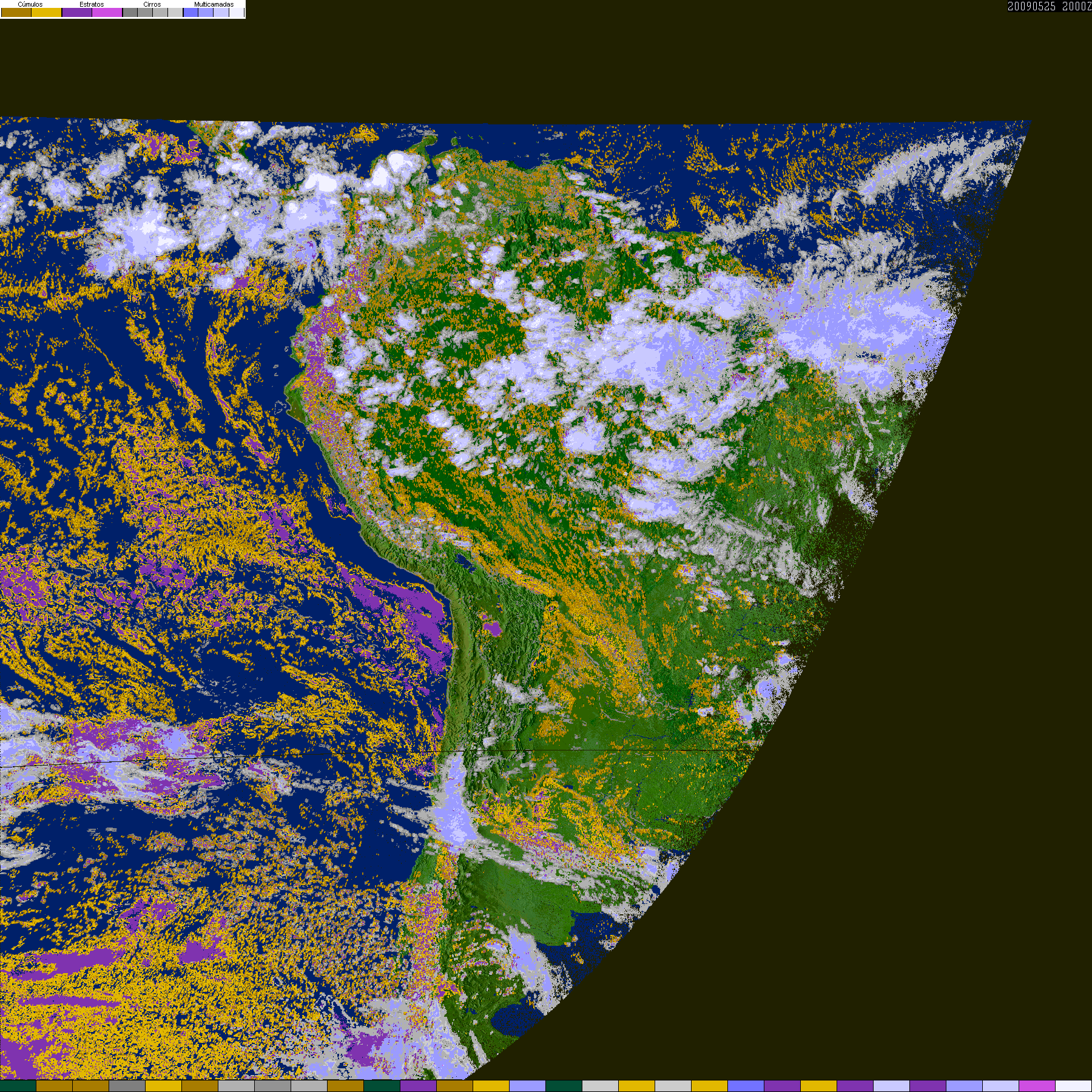Choose the lightest grey Cirros legend swatch
Screen dimensions: 1092x1092
(175, 12)
